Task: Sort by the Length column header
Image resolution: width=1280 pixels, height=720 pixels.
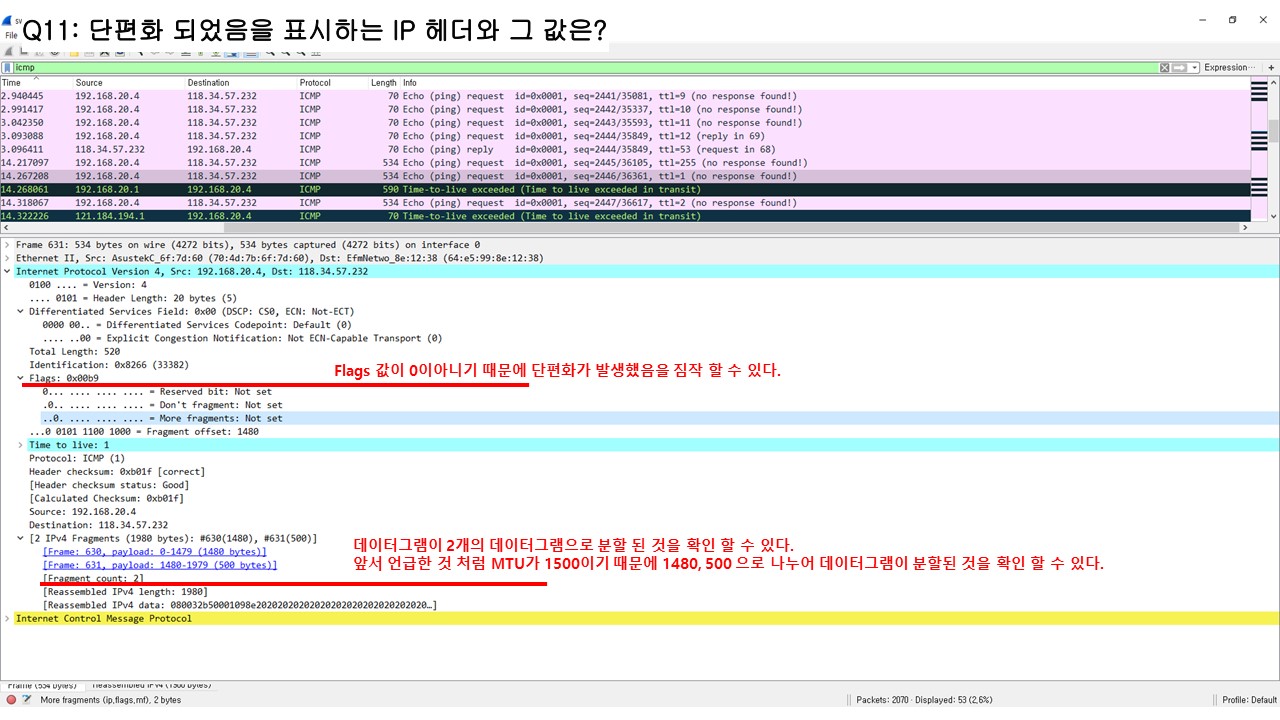Action: coord(384,83)
